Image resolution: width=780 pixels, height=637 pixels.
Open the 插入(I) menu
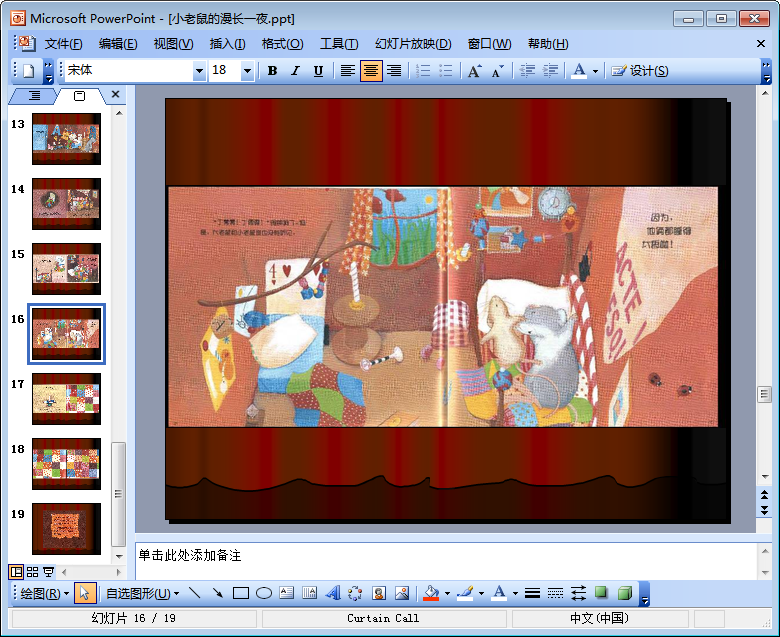pyautogui.click(x=227, y=44)
